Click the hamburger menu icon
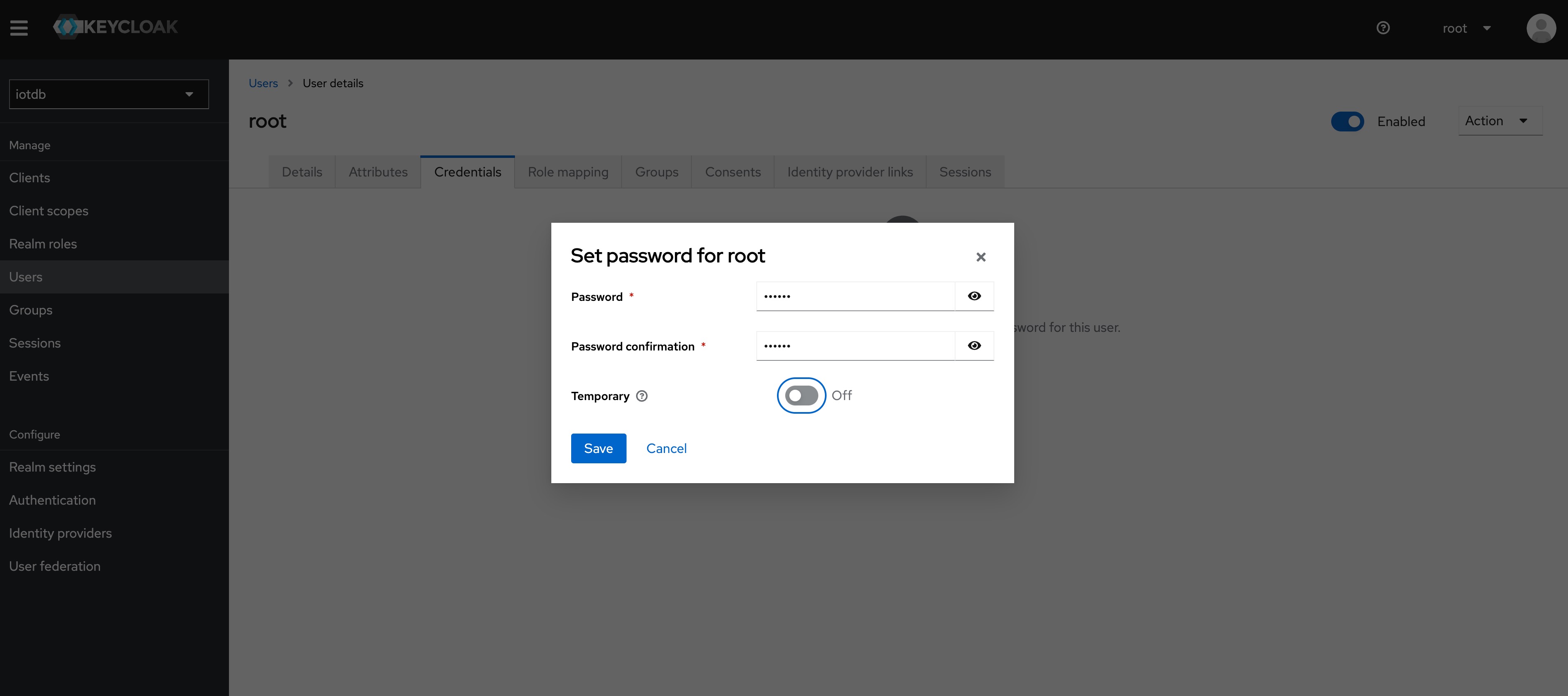 (18, 27)
